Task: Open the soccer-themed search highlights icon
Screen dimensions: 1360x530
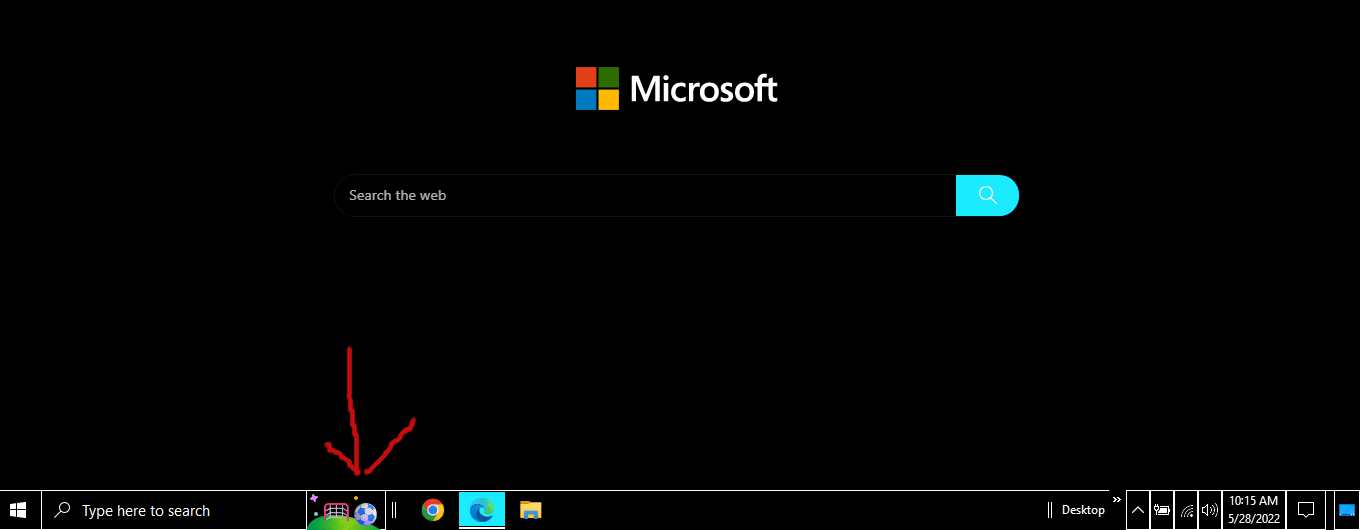Action: click(x=344, y=511)
